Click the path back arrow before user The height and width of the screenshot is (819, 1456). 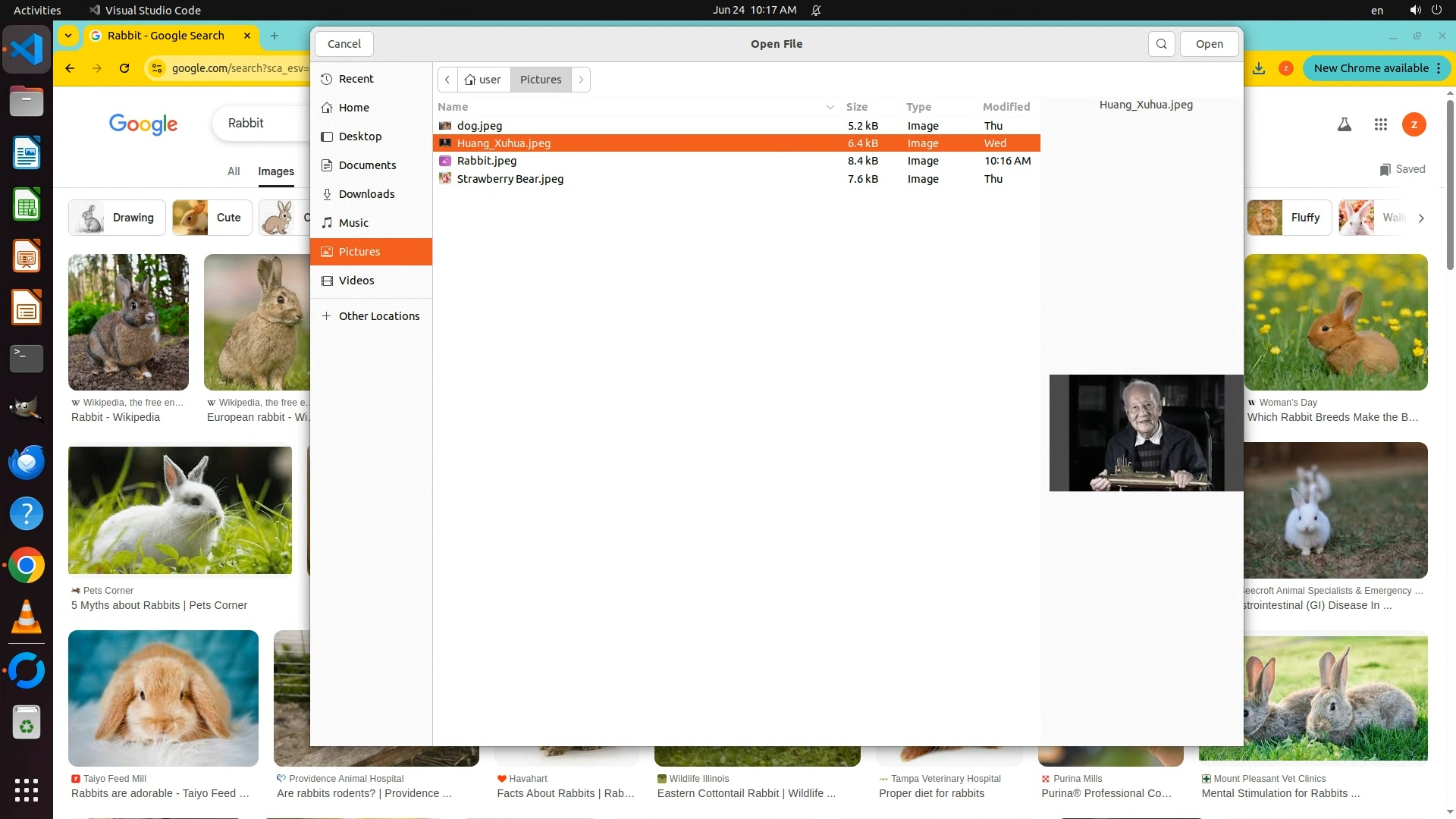tap(447, 80)
